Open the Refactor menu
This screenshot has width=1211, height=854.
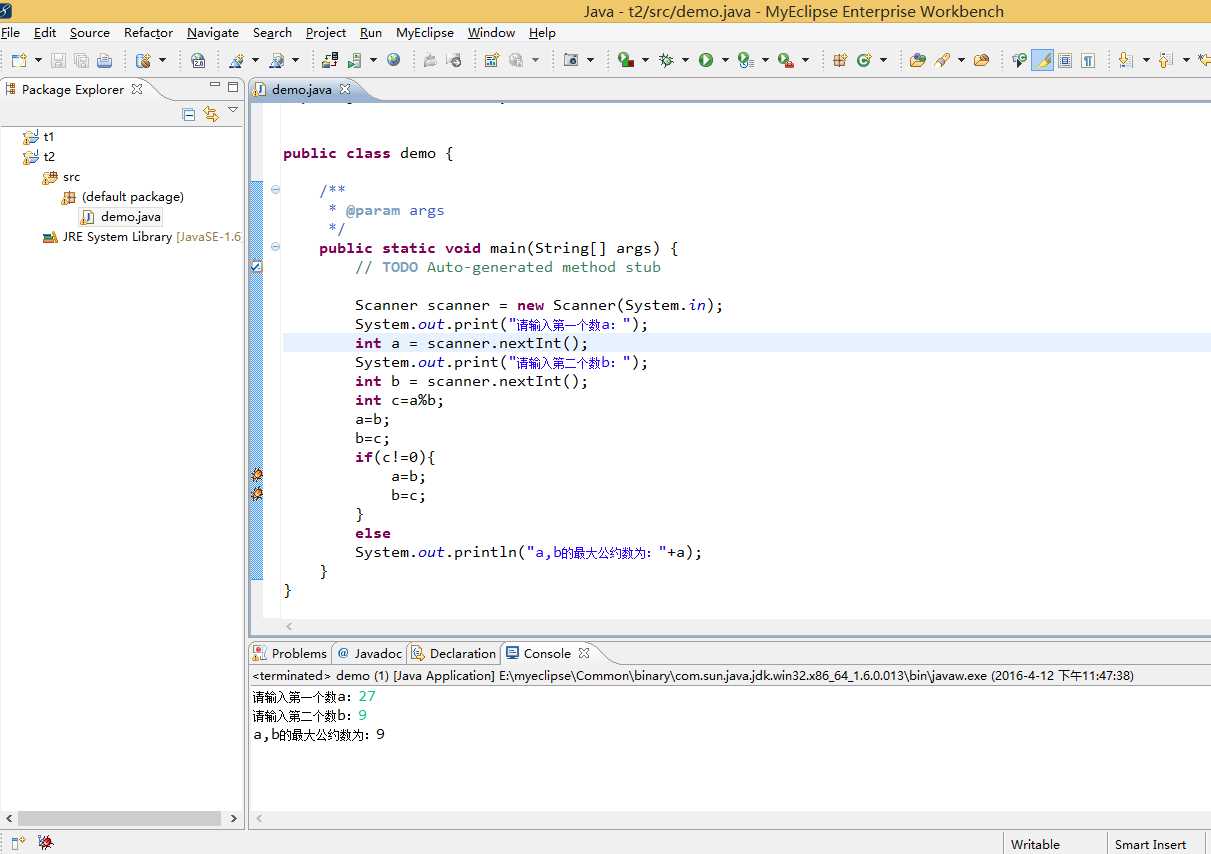tap(148, 33)
